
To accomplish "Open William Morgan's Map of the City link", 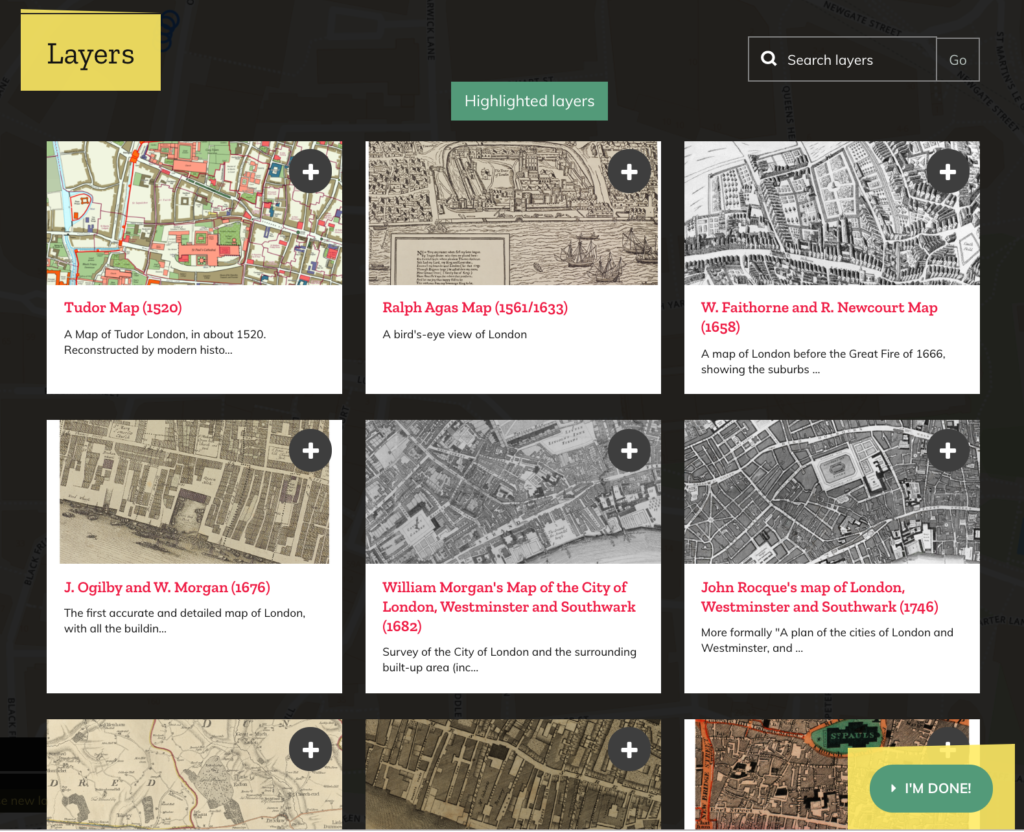I will [x=509, y=607].
